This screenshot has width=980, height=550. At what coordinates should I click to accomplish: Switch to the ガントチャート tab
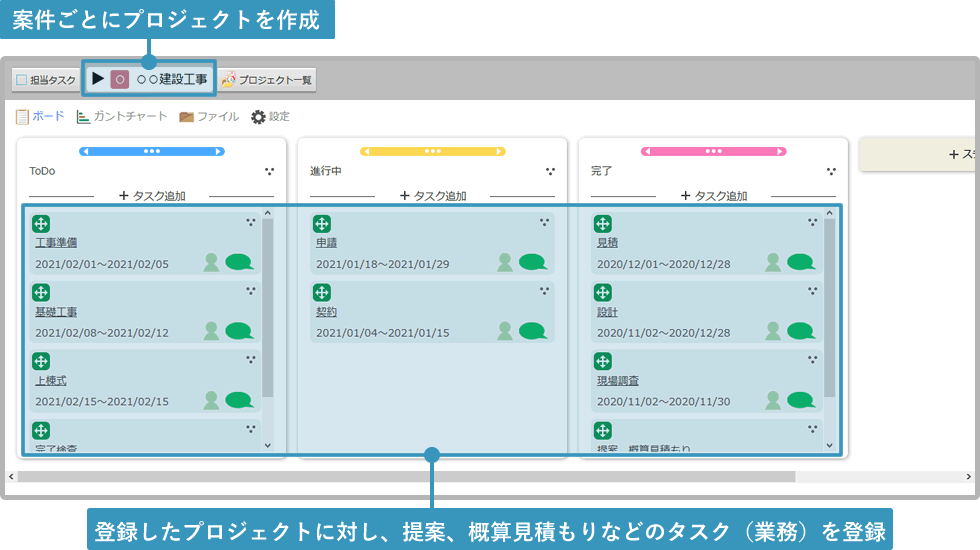tap(122, 117)
